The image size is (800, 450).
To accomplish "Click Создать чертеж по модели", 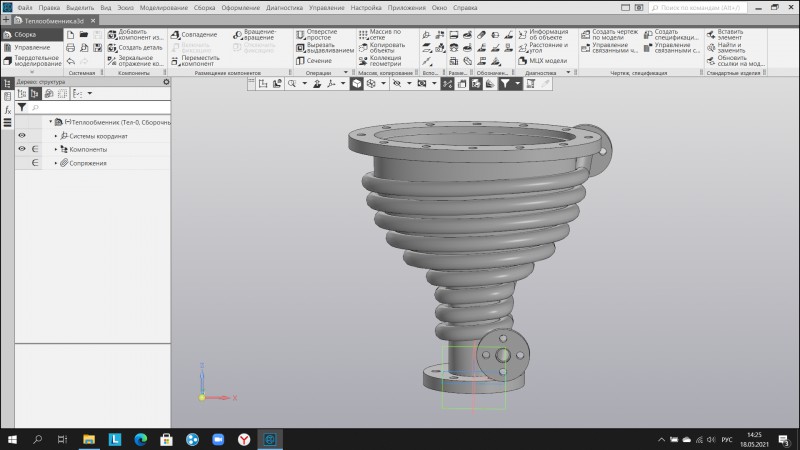I will pos(610,35).
